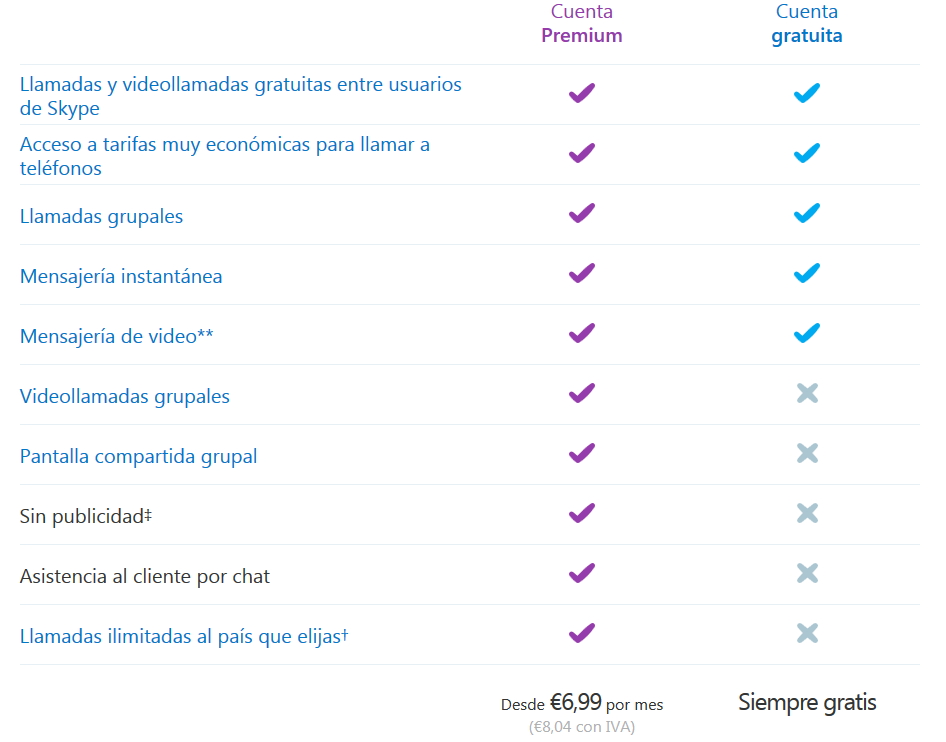Follow the Llamadas grupales link
The image size is (946, 742).
pos(101,216)
